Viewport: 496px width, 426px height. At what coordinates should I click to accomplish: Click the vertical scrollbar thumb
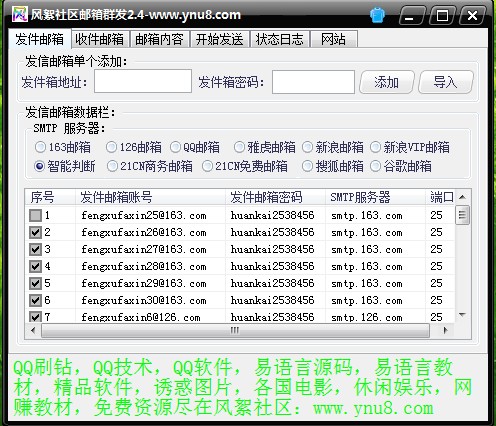462,215
